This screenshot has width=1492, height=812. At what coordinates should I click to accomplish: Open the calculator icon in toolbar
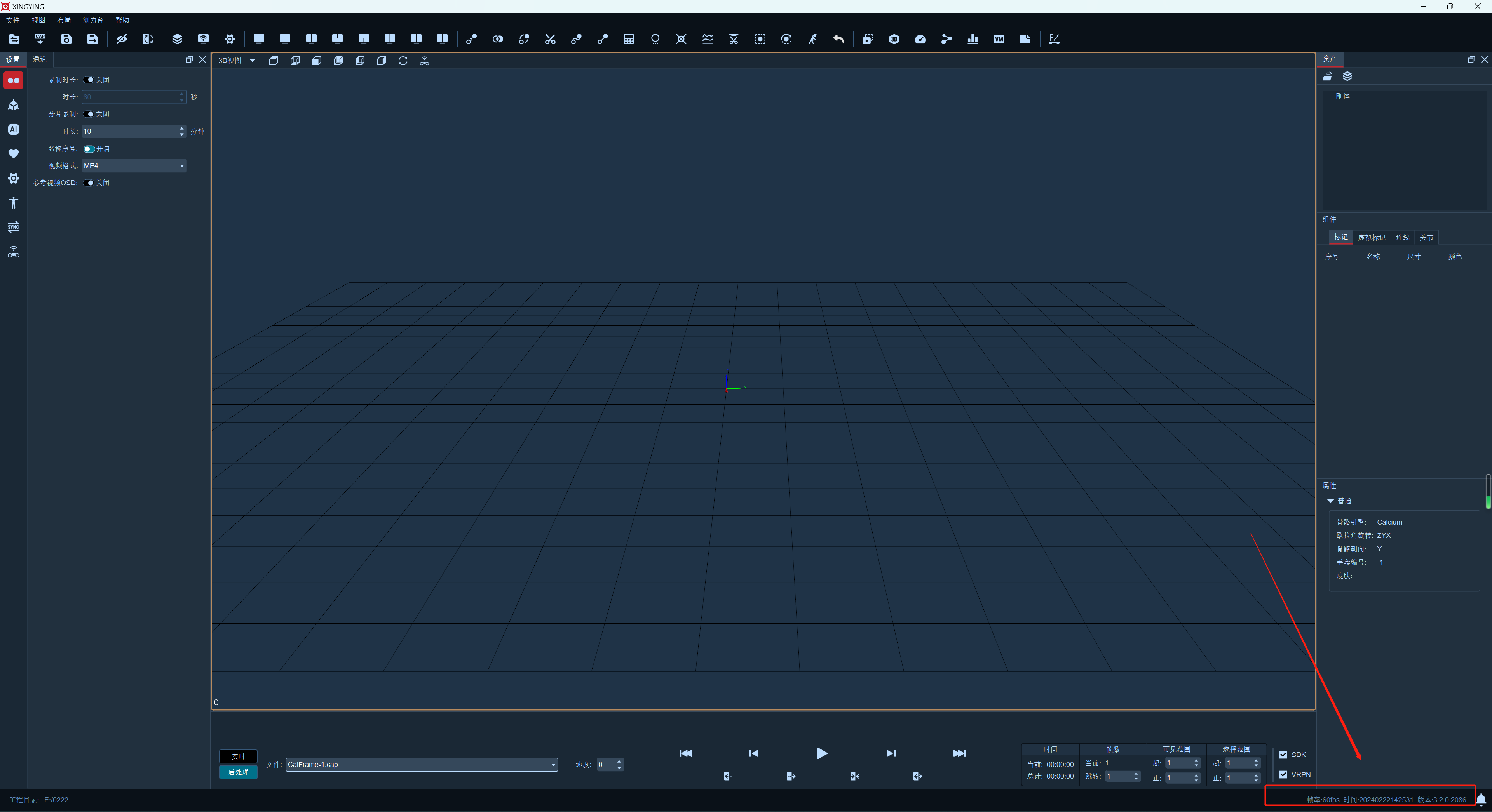point(629,39)
